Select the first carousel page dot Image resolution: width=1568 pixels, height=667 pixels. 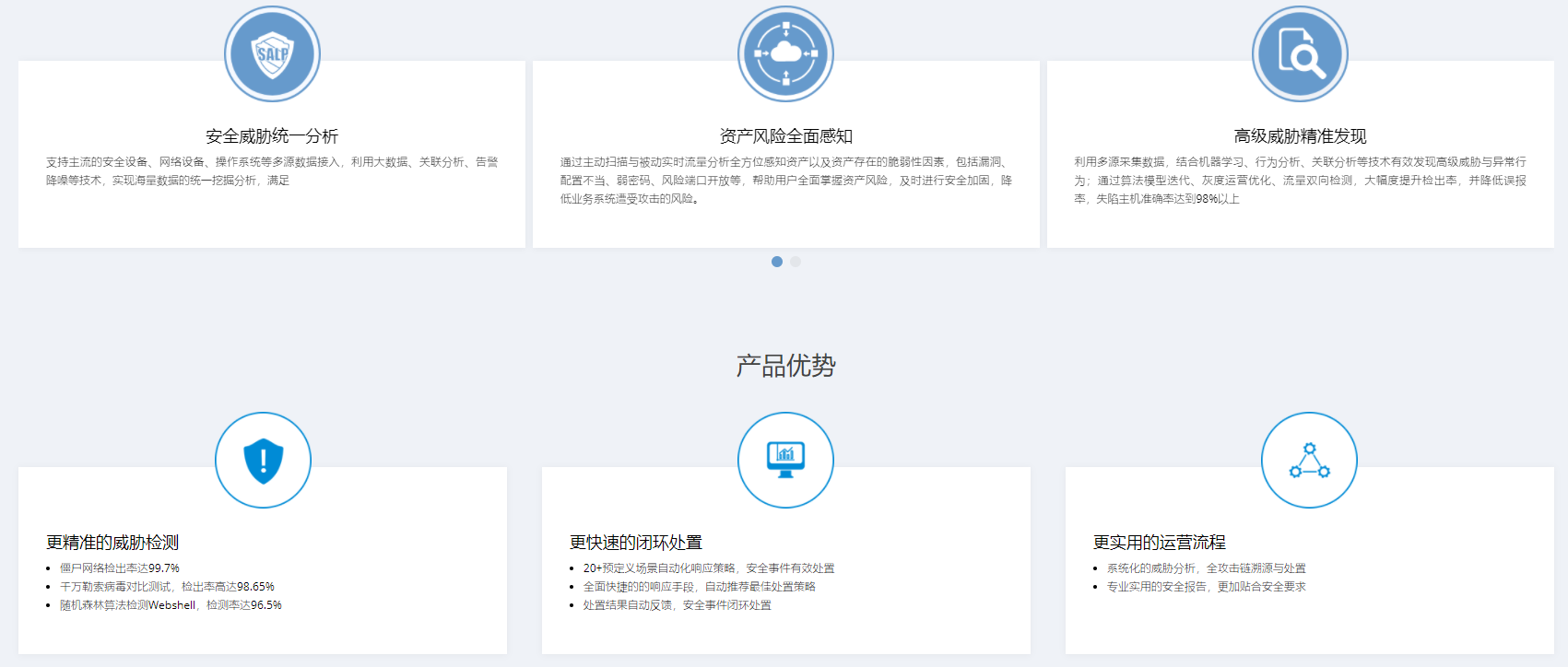tap(777, 262)
